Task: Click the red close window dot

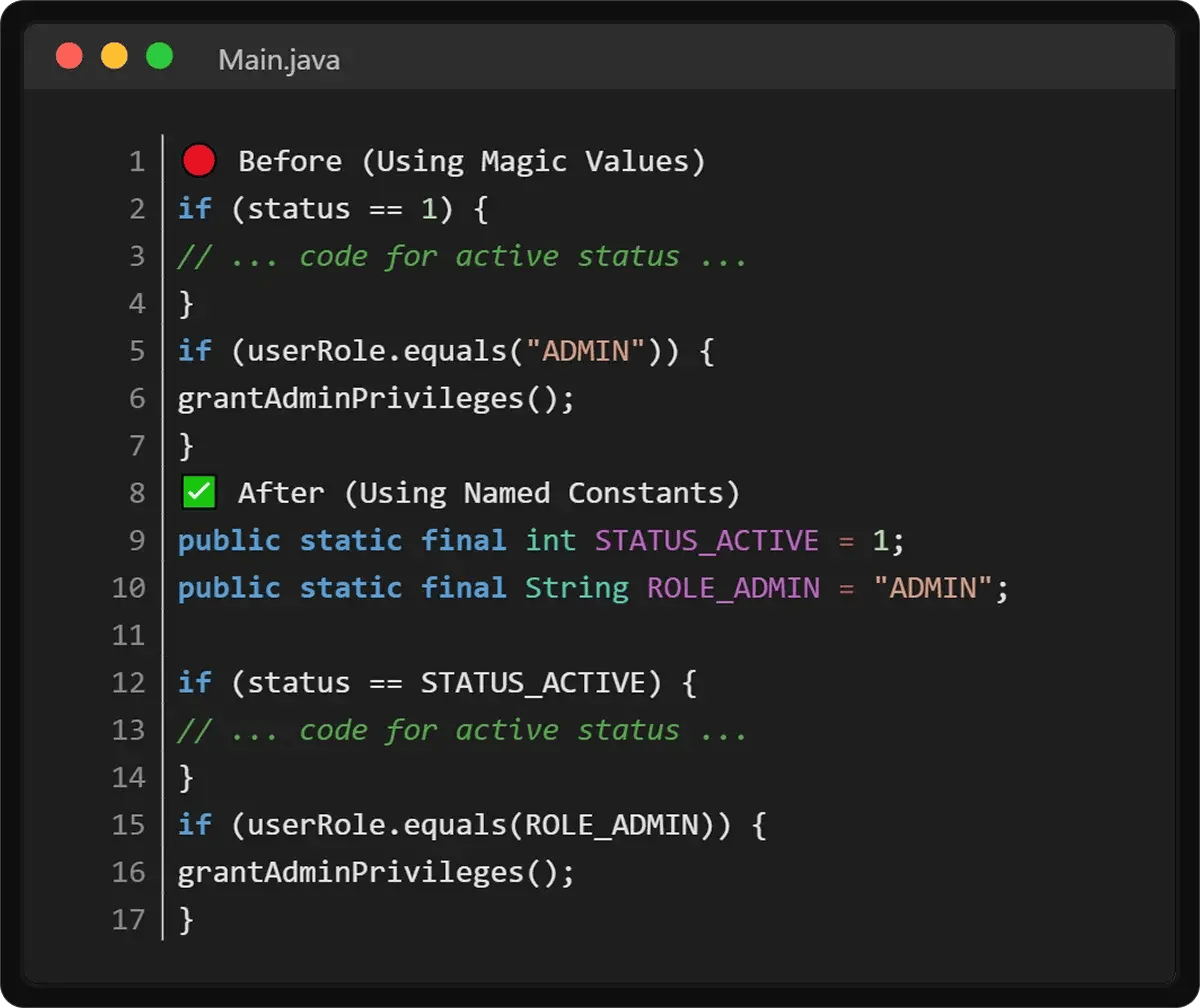Action: (x=69, y=56)
